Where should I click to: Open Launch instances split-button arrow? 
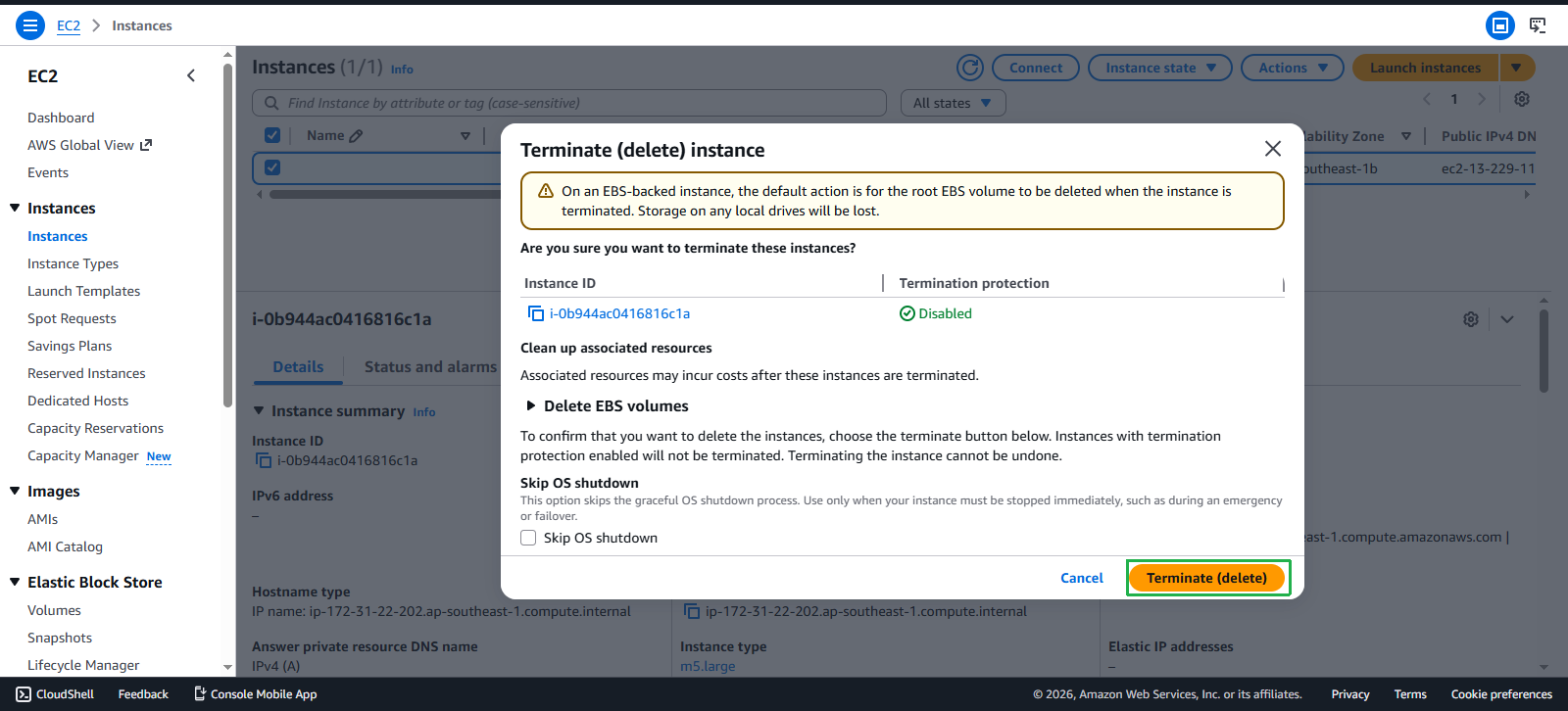(1516, 68)
